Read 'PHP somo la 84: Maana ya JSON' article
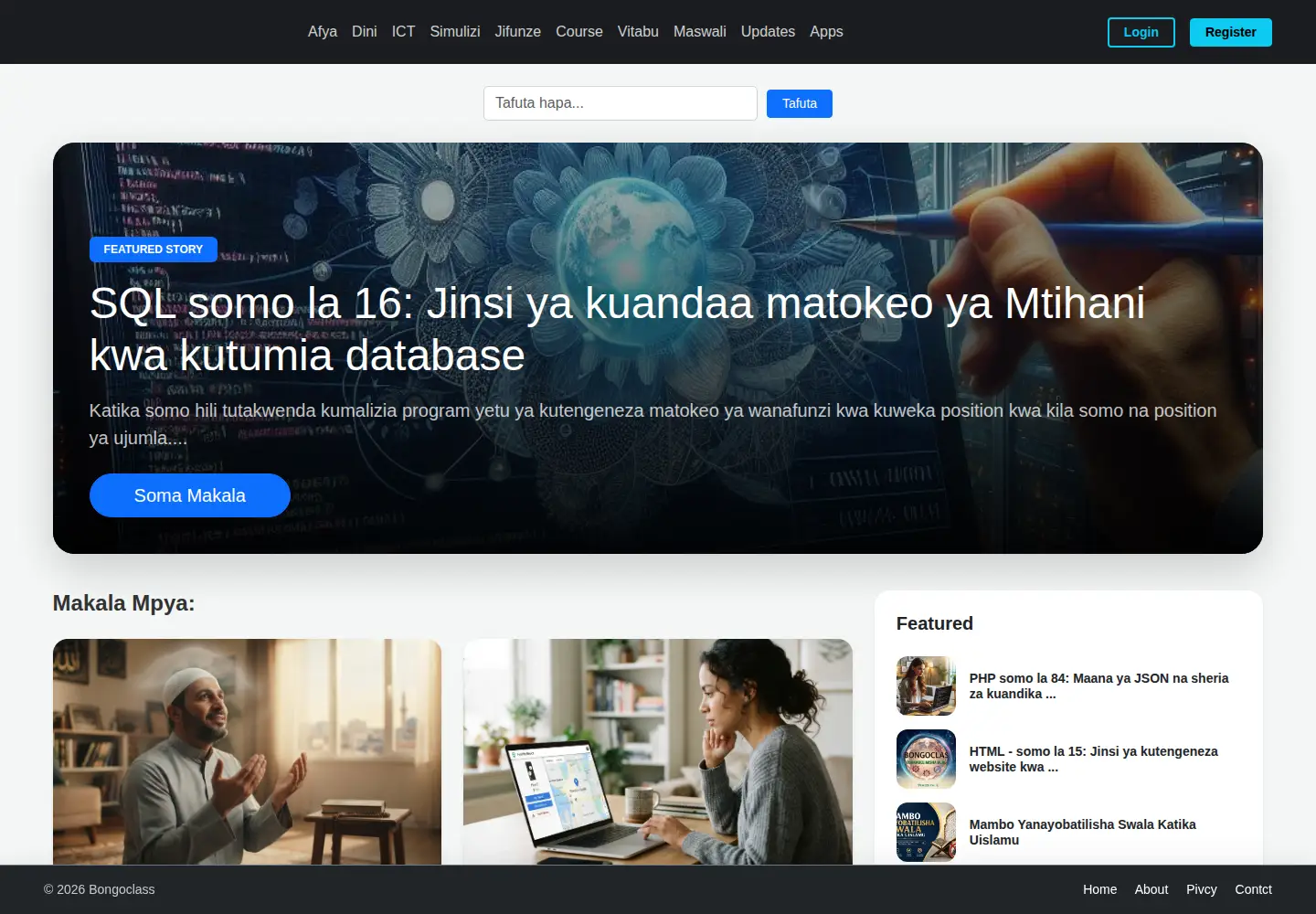1316x914 pixels. tap(1098, 685)
